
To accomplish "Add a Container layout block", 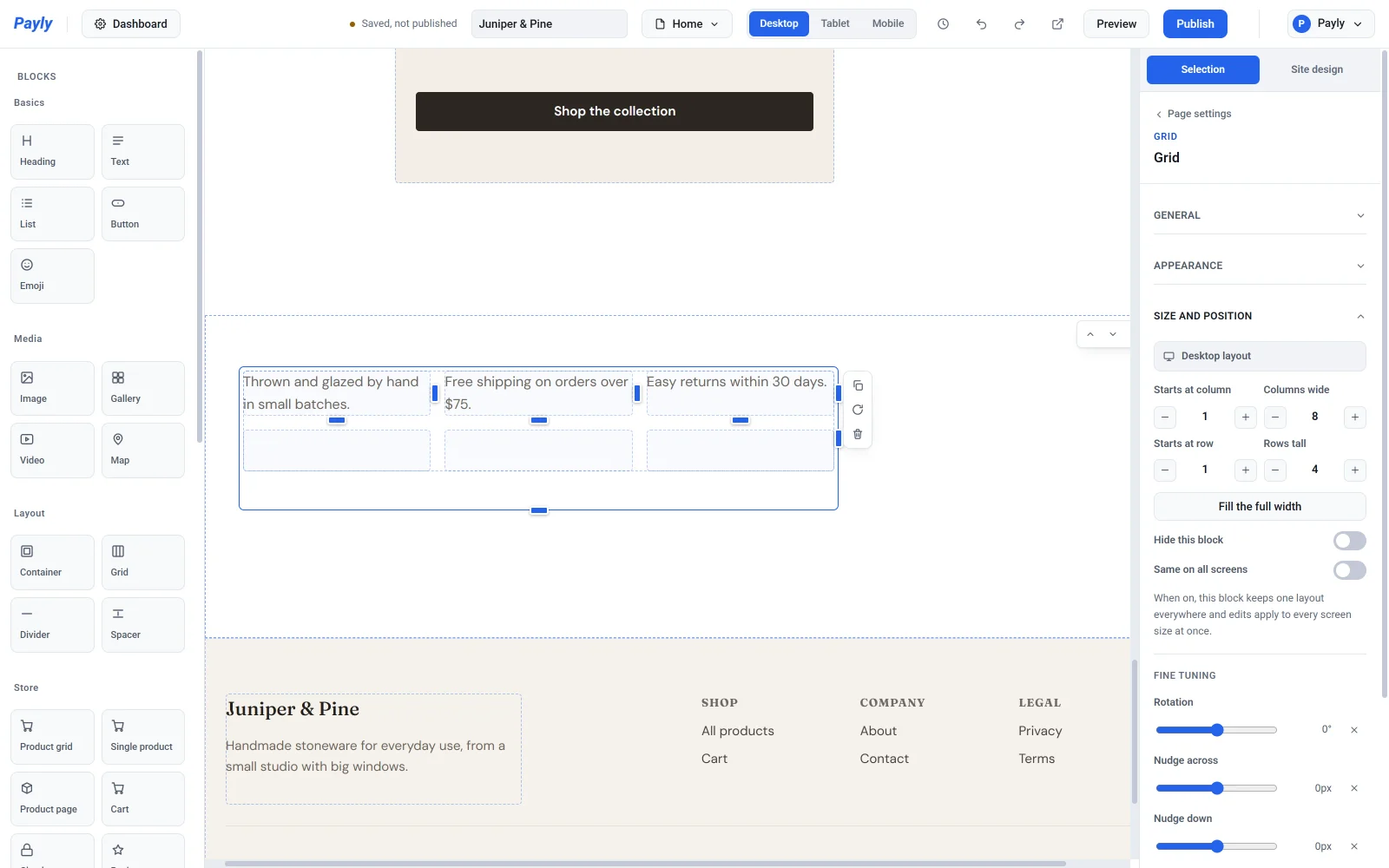I will [x=52, y=562].
